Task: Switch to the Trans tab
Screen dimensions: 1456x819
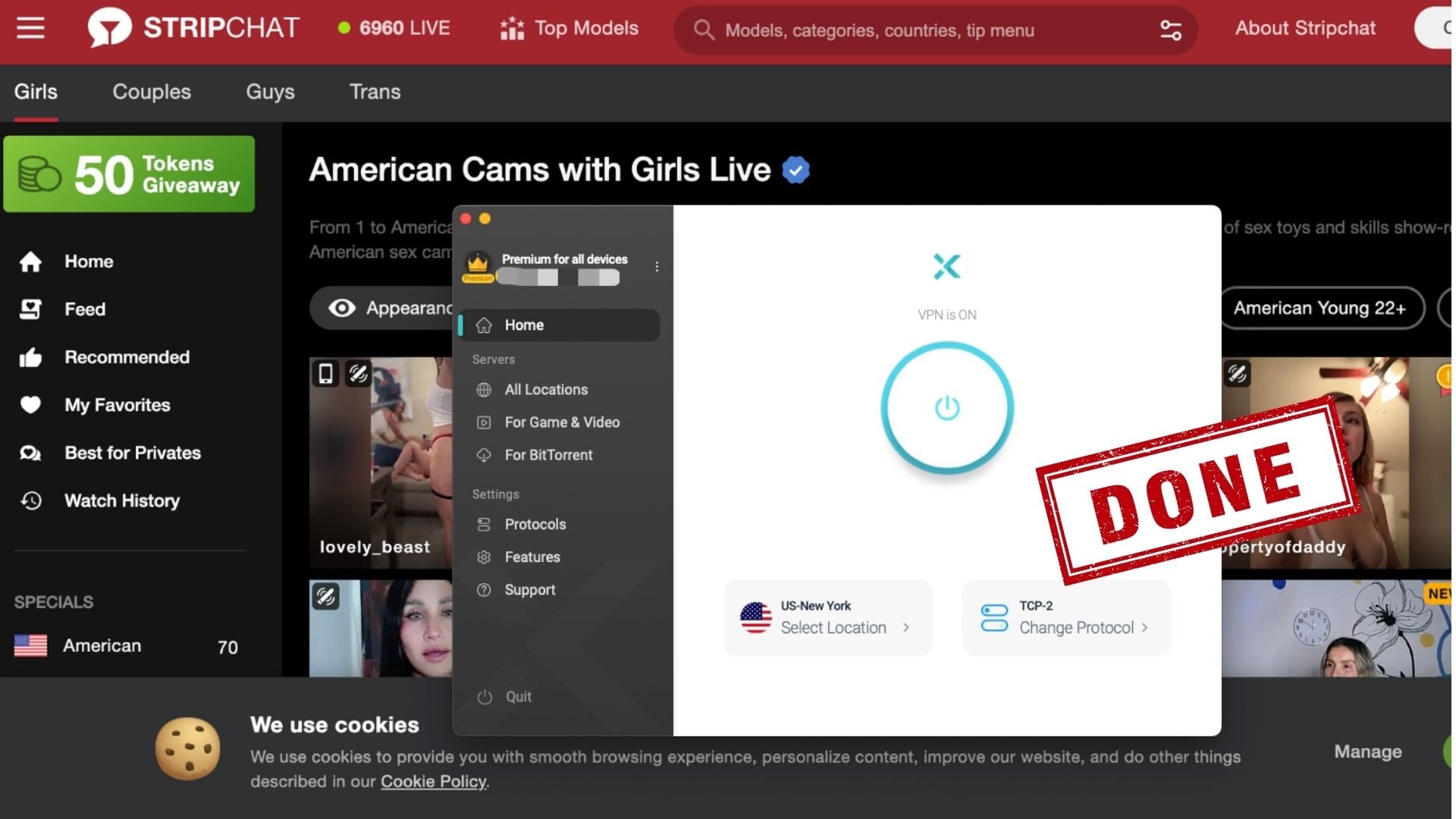Action: click(x=375, y=92)
